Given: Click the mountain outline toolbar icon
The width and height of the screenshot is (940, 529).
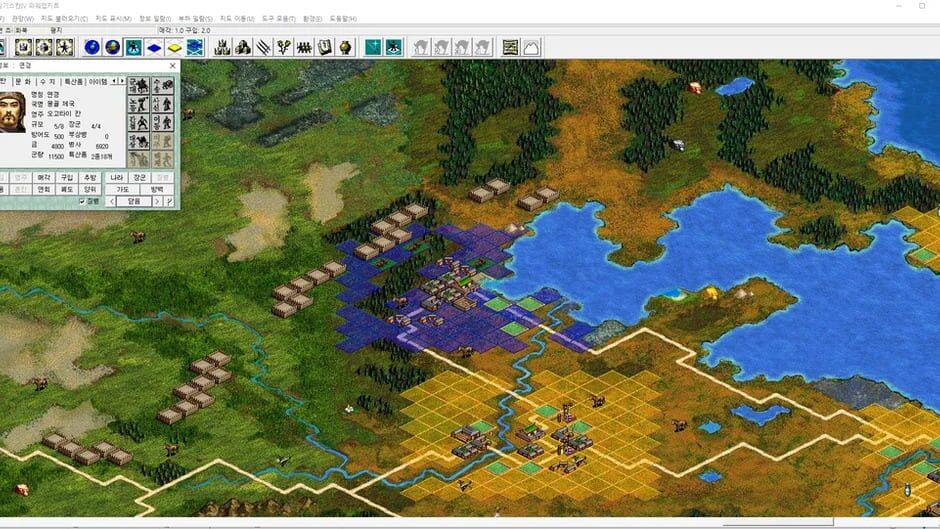Looking at the screenshot, I should (531, 47).
